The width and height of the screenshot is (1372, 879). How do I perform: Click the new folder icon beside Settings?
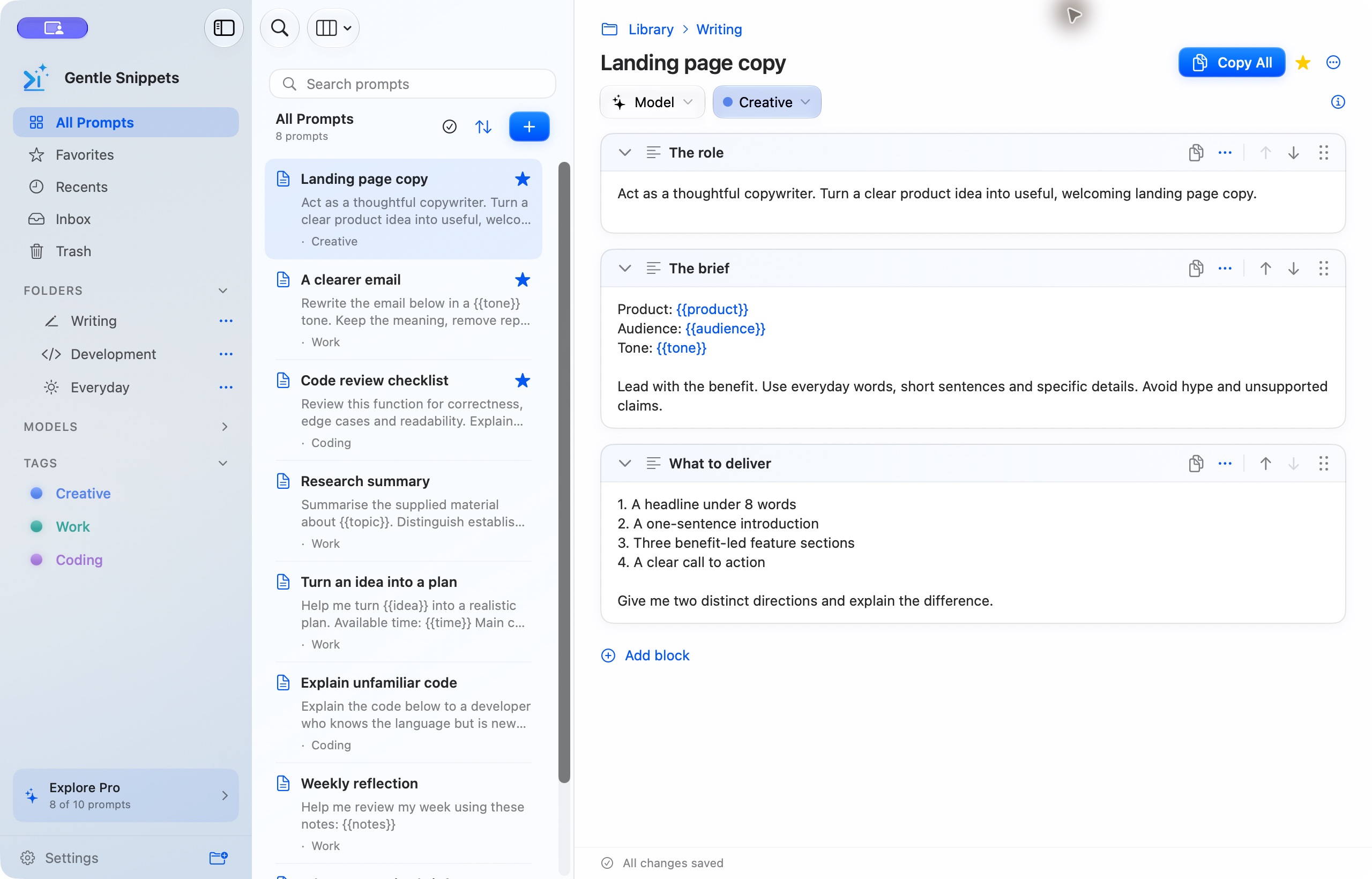pos(219,858)
